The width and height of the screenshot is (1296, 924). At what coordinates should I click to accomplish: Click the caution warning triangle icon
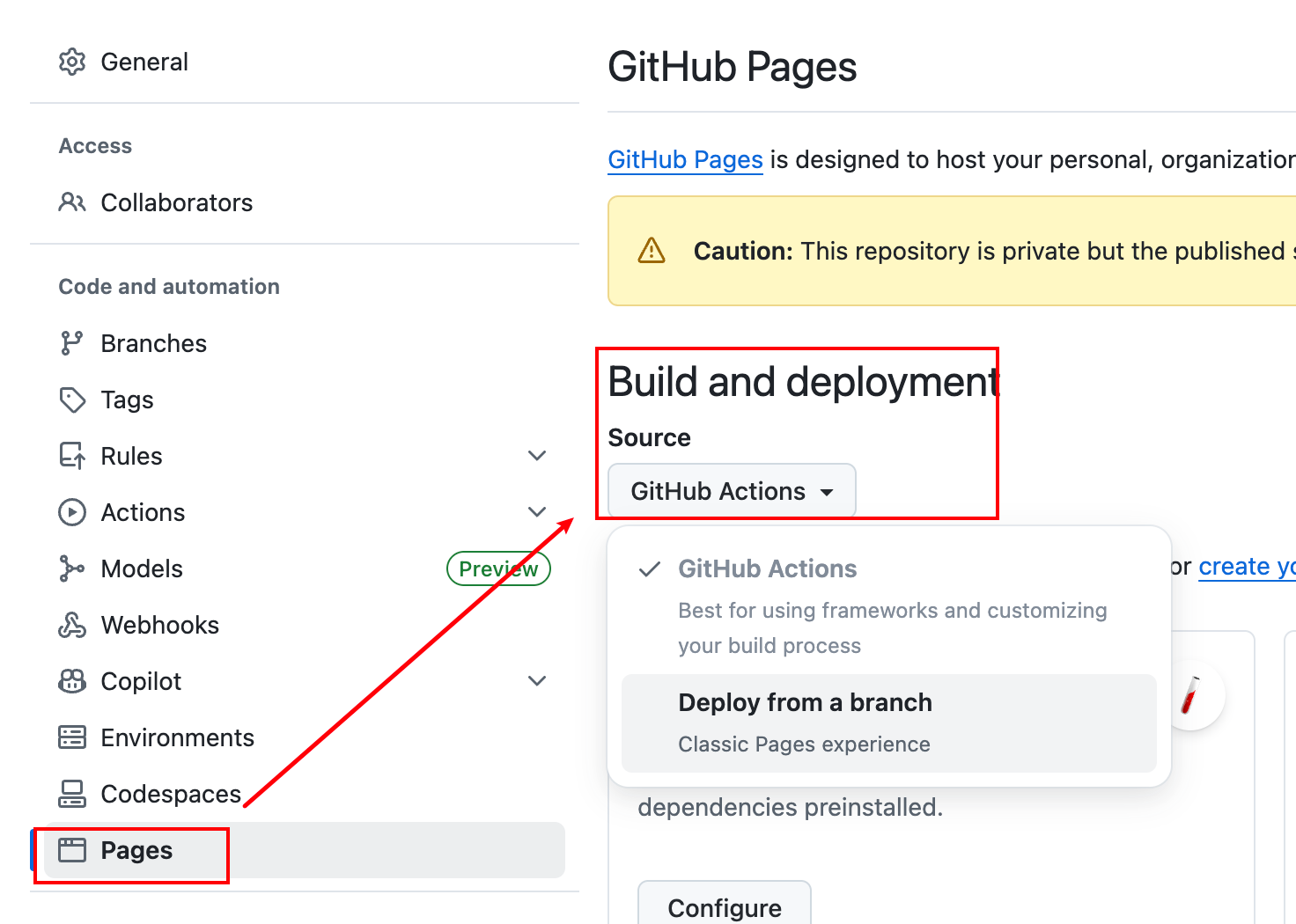tap(652, 251)
